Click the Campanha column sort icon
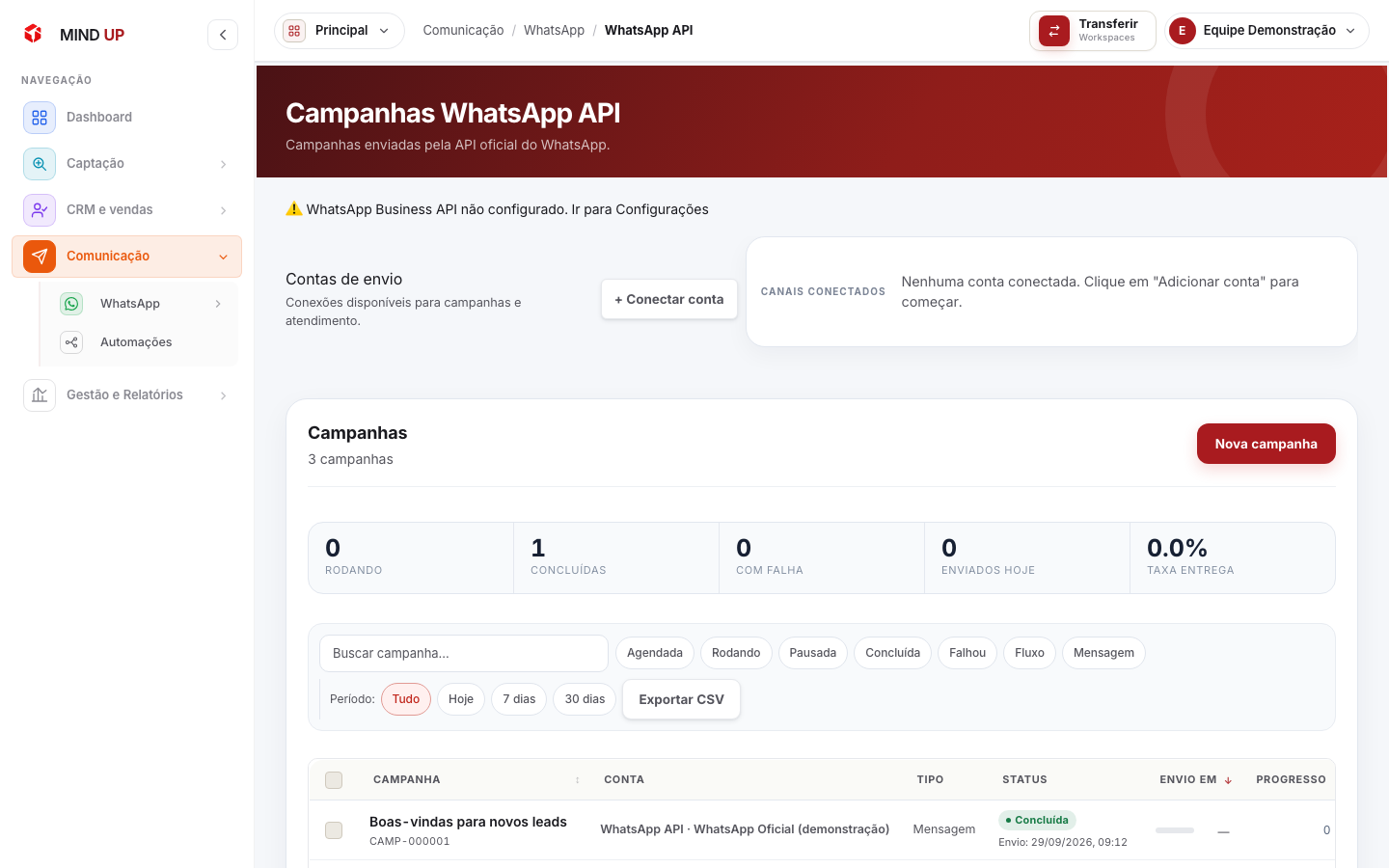 tap(578, 780)
